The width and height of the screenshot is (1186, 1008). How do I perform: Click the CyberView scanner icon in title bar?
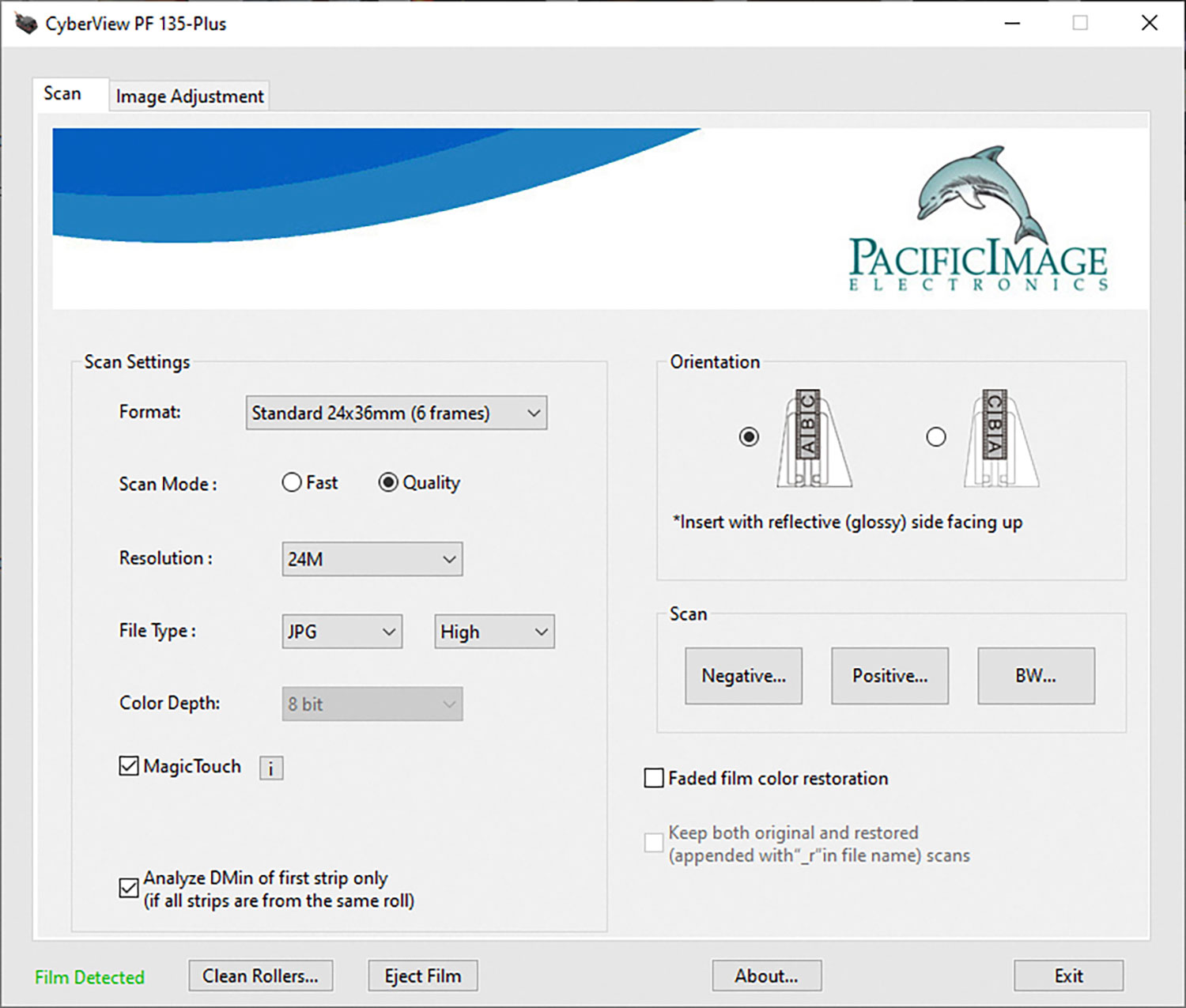(x=26, y=24)
